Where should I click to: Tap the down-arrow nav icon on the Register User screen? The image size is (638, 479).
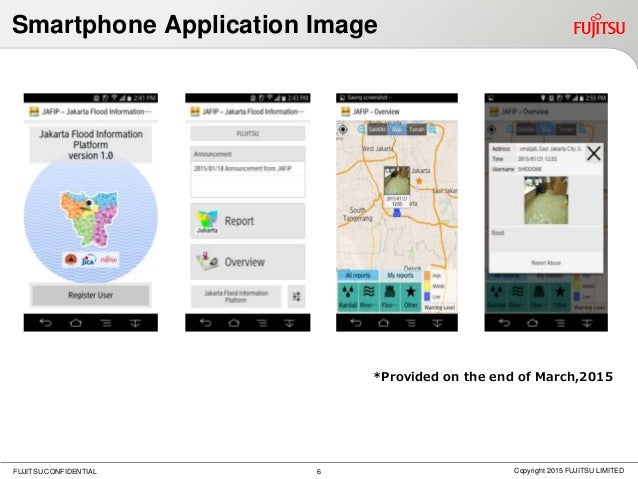[x=135, y=323]
